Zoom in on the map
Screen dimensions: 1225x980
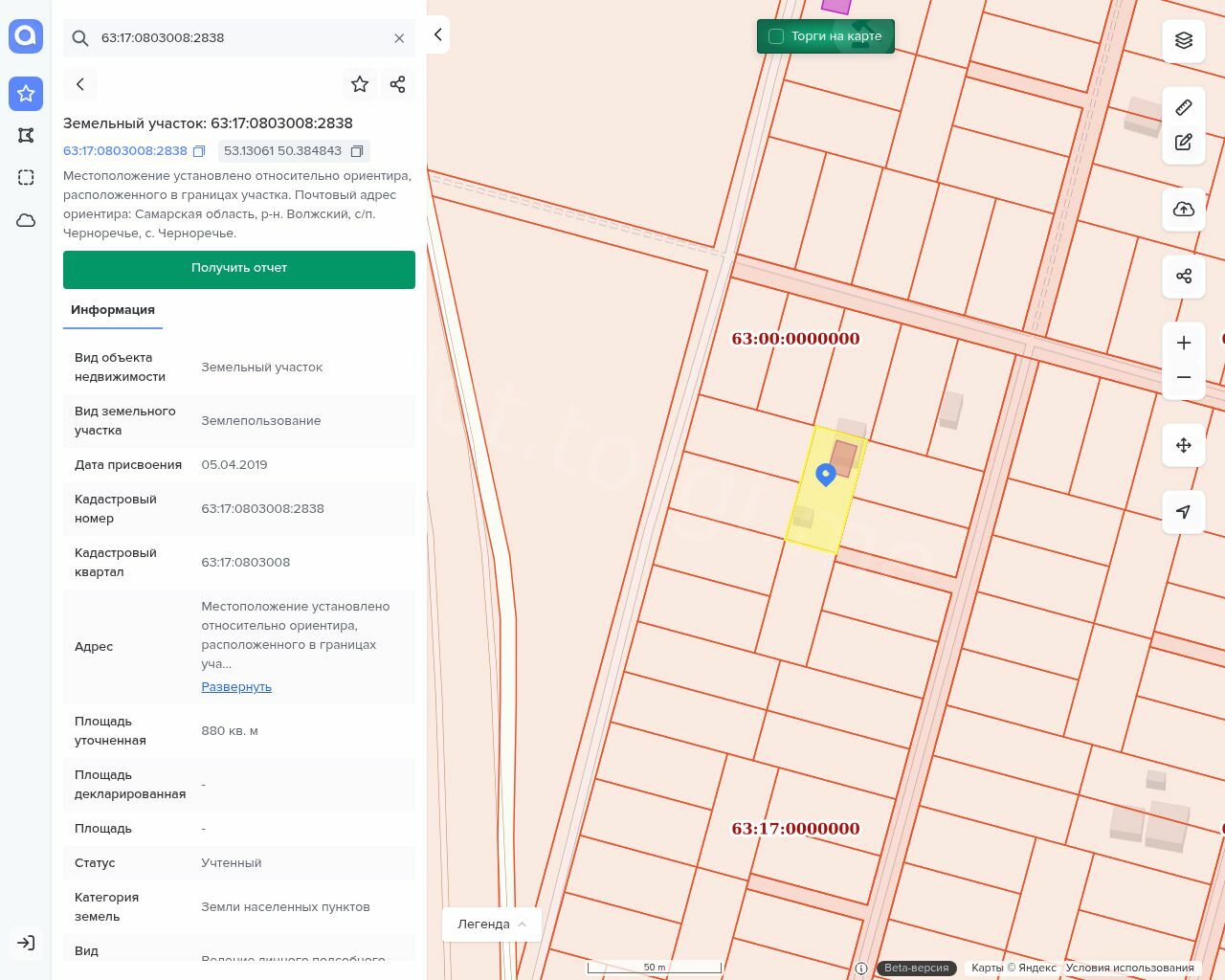[1184, 343]
